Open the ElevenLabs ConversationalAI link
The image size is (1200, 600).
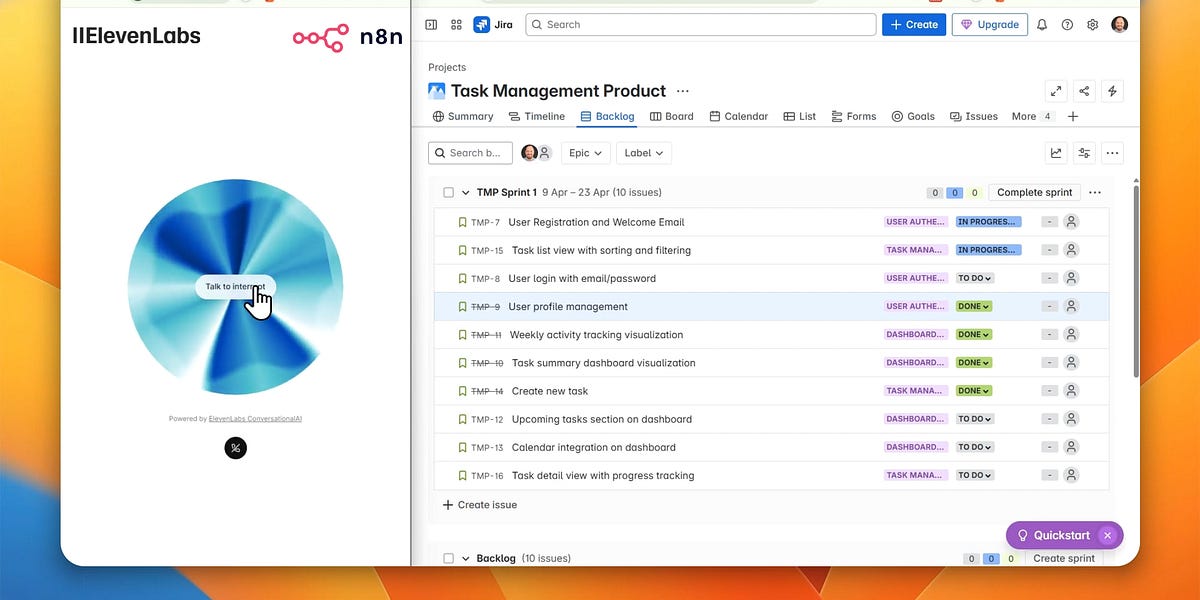coord(255,419)
